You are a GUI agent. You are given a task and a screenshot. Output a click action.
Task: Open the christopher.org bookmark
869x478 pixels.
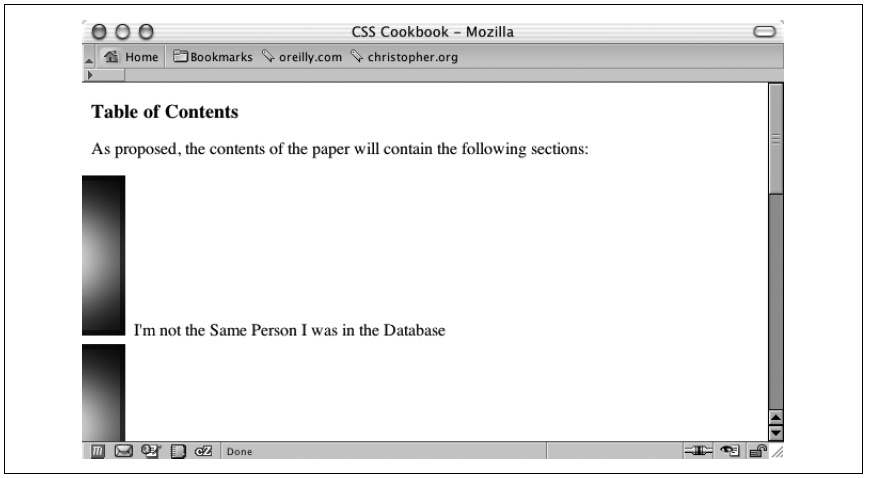[405, 57]
